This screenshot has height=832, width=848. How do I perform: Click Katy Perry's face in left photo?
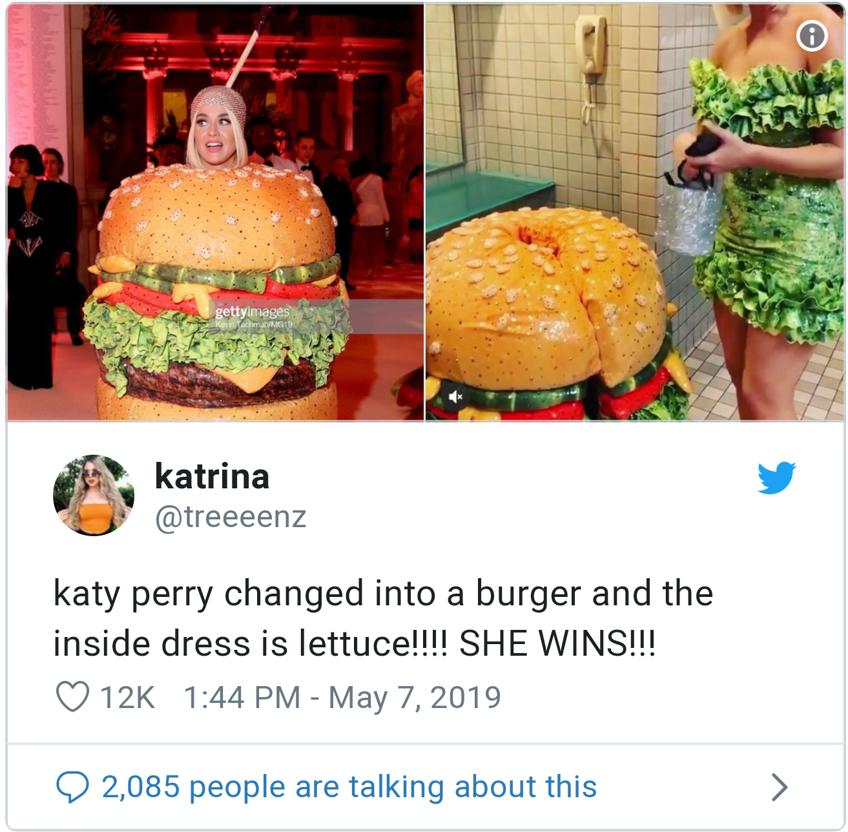coord(216,138)
